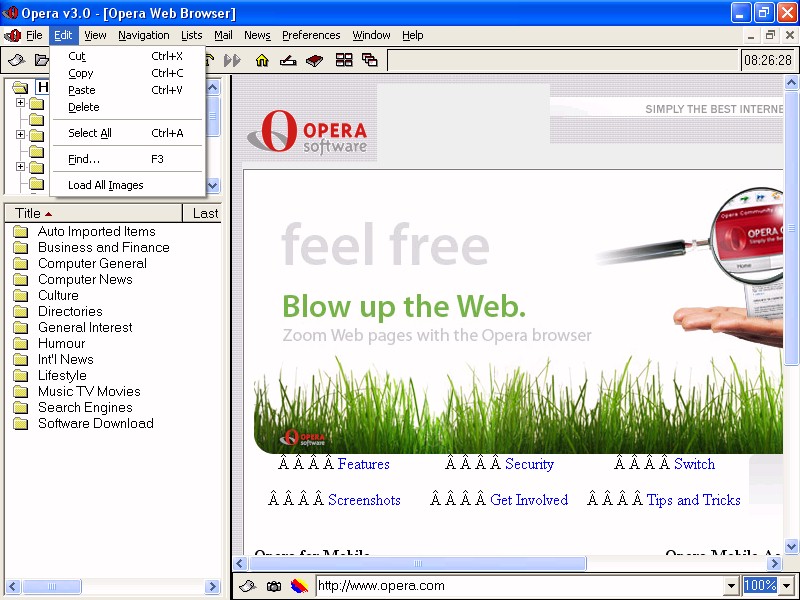Follow the Features link on the page
The width and height of the screenshot is (800, 600).
click(363, 464)
